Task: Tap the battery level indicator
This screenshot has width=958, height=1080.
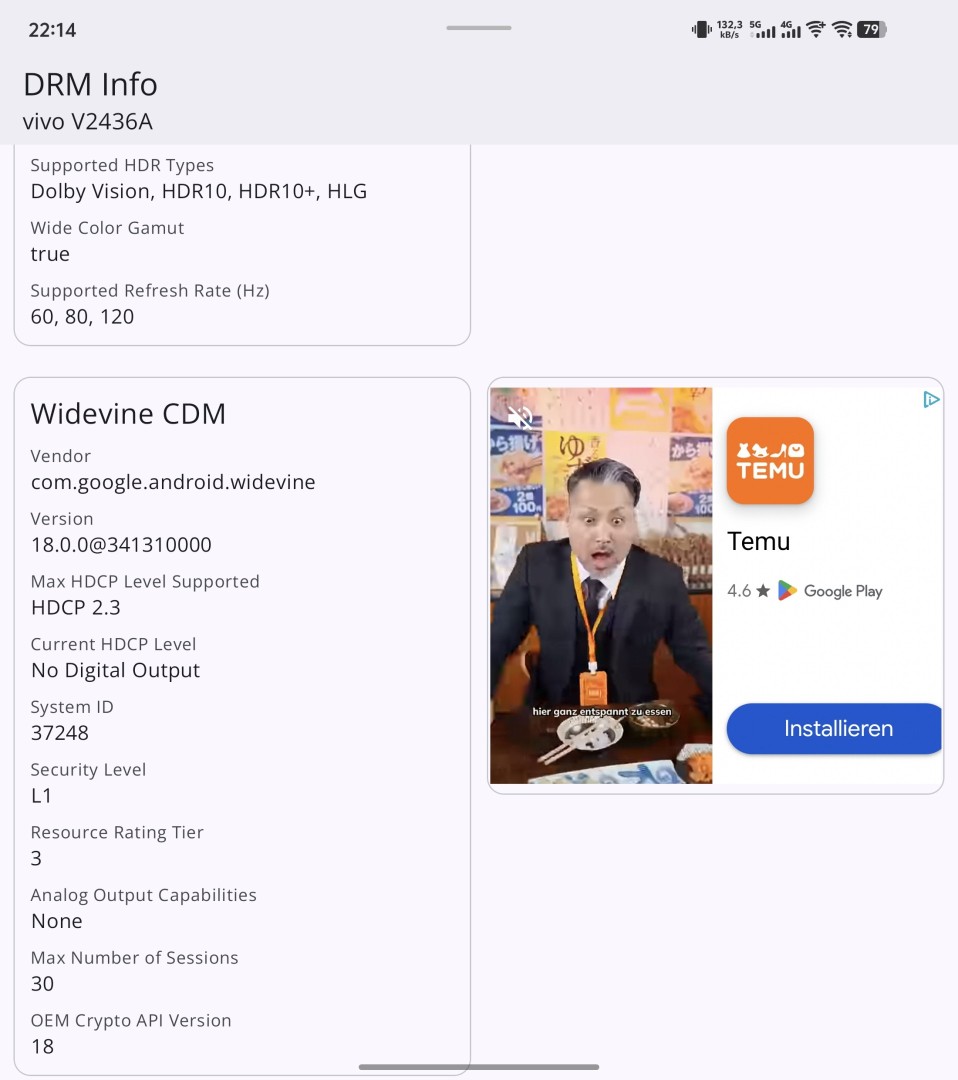Action: tap(871, 30)
